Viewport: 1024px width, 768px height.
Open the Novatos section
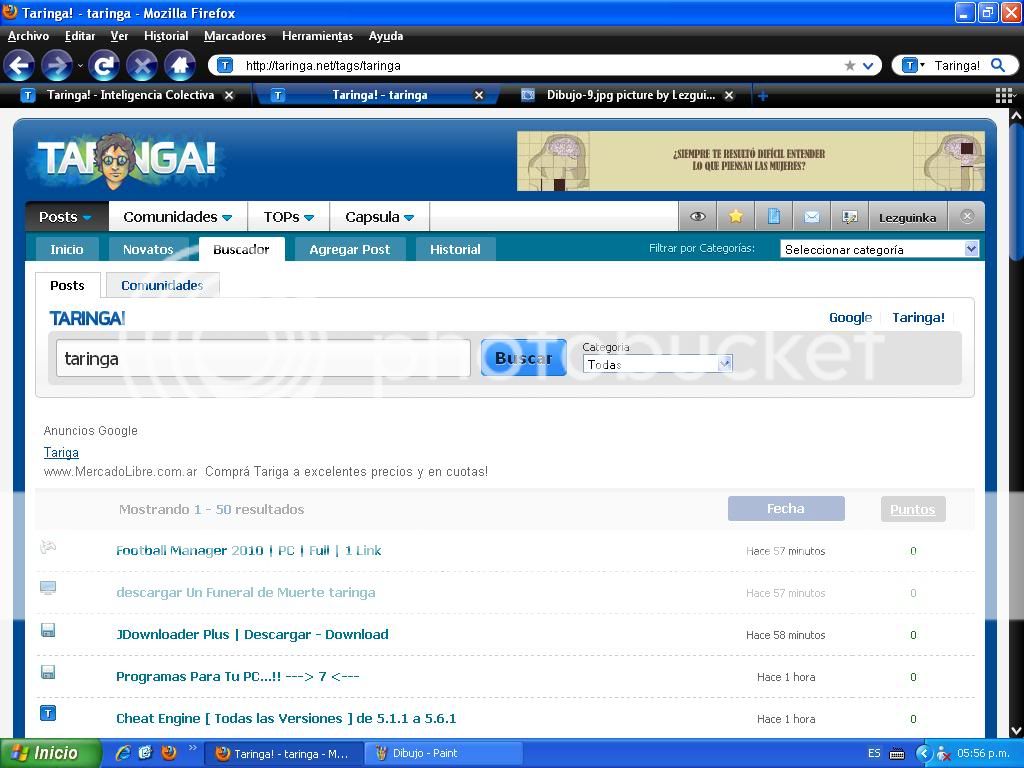tap(148, 249)
